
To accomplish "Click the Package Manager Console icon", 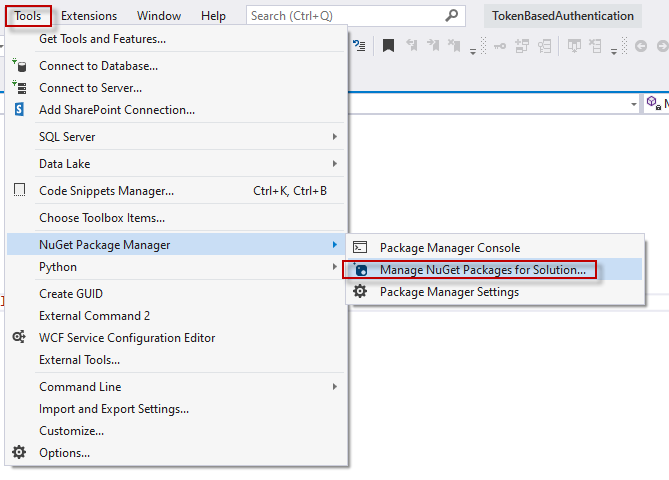I will (360, 248).
